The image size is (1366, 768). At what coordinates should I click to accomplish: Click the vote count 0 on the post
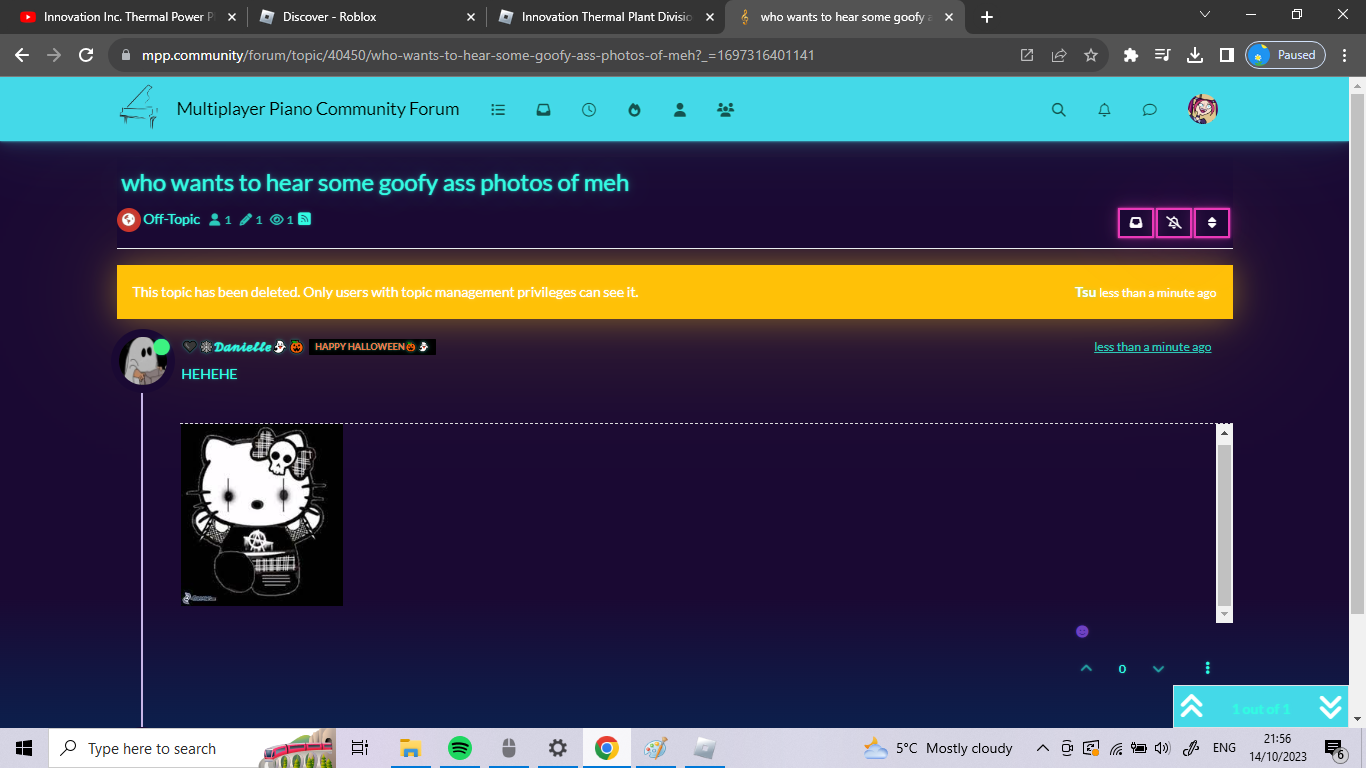(x=1122, y=669)
